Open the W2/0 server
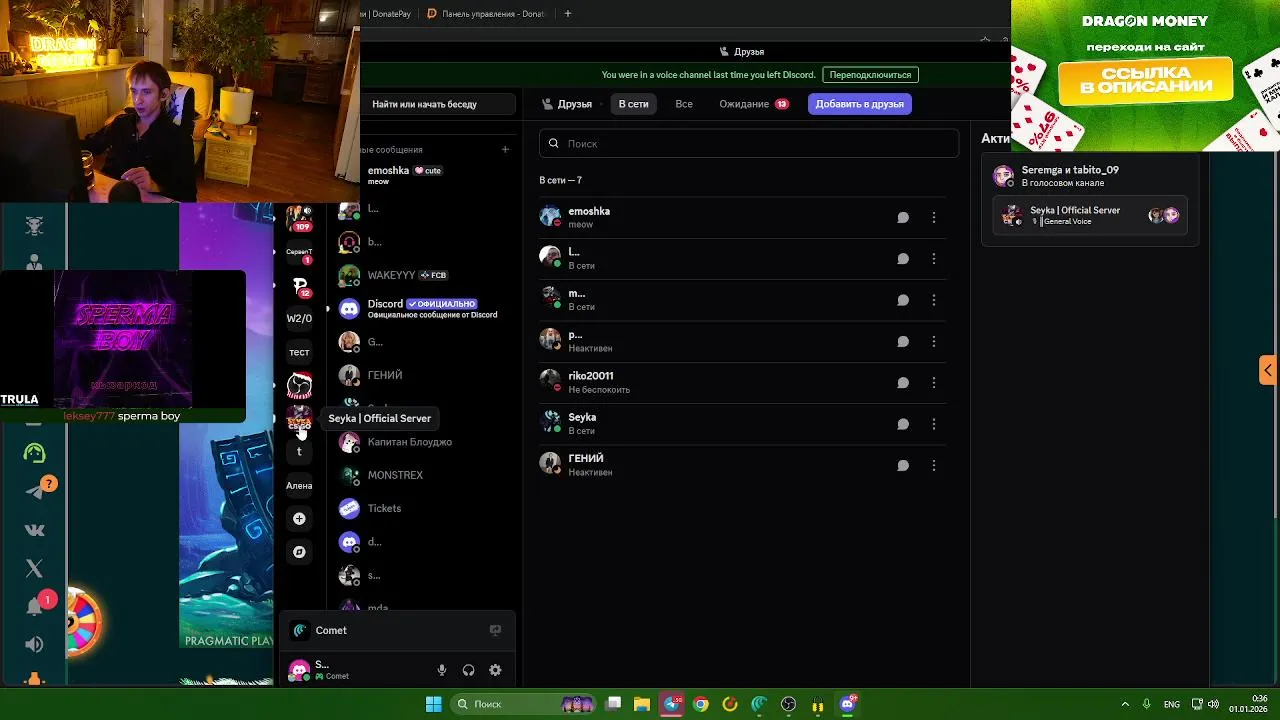The width and height of the screenshot is (1280, 720). coord(299,318)
